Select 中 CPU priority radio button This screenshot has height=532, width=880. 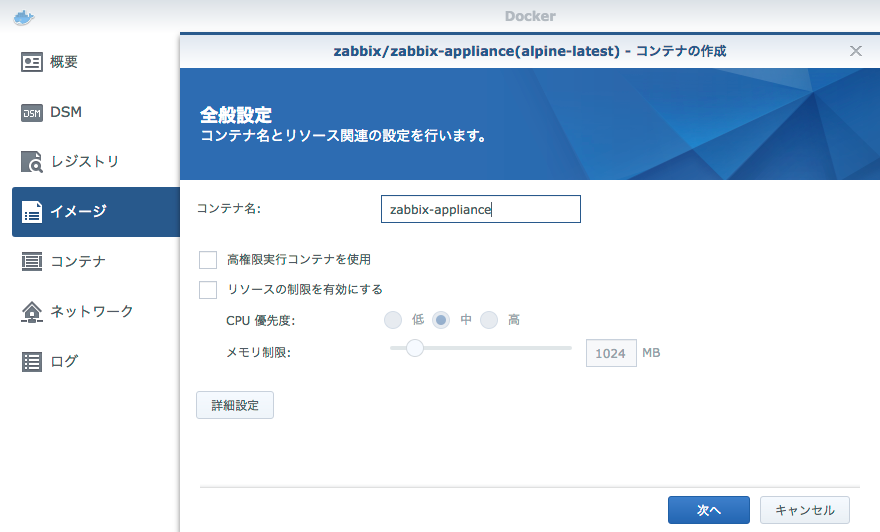click(x=441, y=320)
